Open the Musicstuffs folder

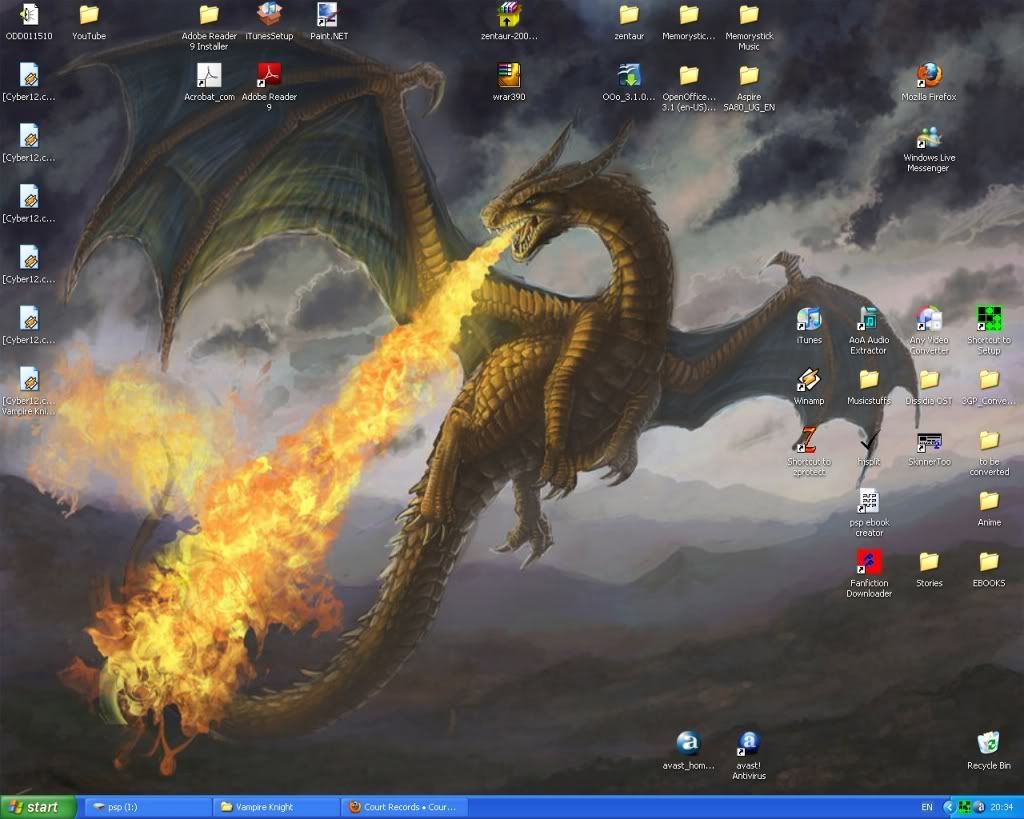[x=869, y=379]
